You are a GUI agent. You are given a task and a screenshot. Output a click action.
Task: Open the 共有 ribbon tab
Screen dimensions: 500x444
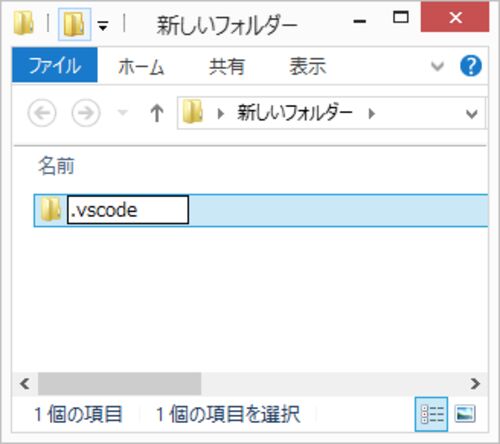coord(227,66)
